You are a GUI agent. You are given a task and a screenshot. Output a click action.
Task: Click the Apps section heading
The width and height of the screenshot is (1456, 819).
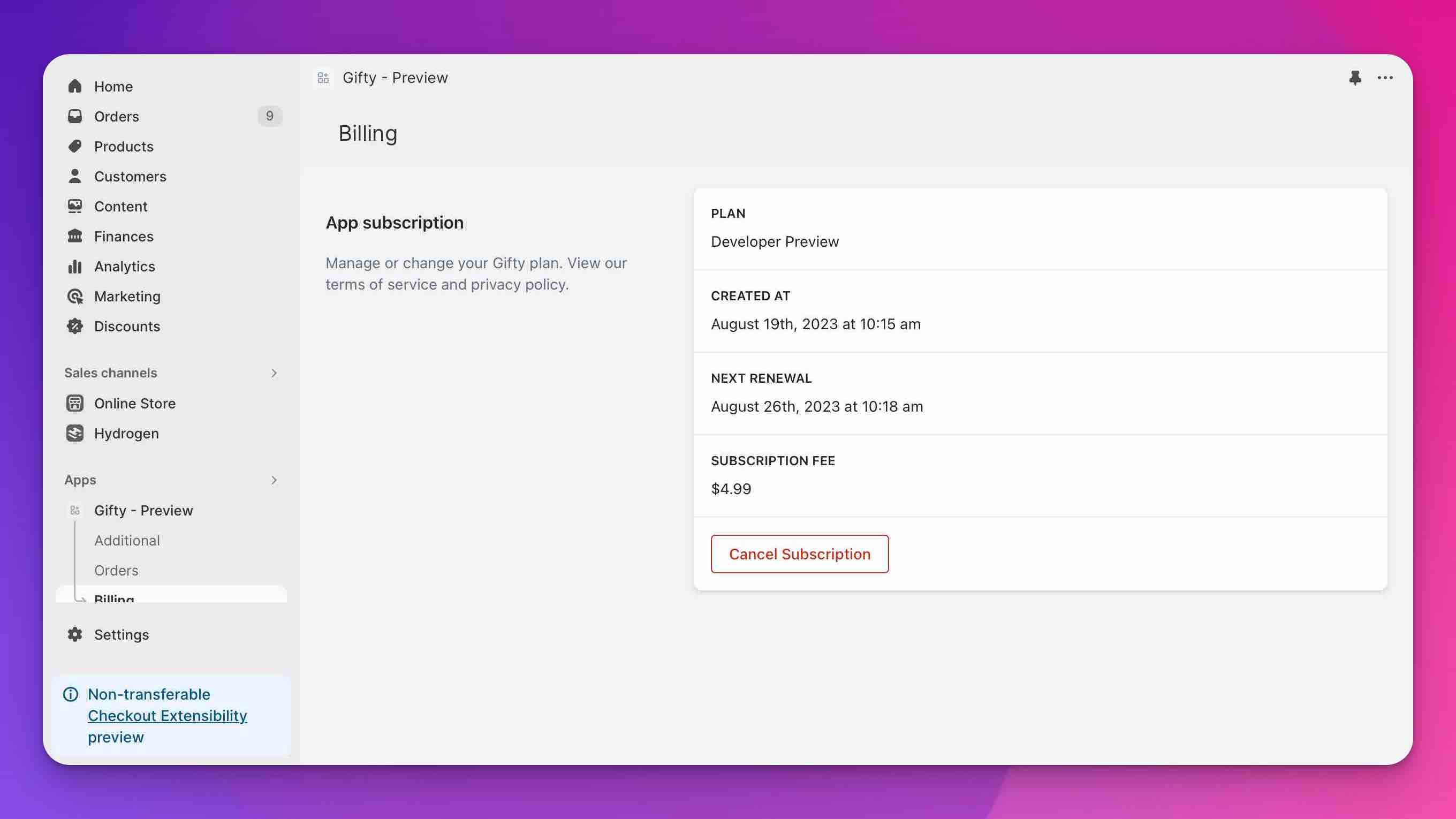coord(80,480)
